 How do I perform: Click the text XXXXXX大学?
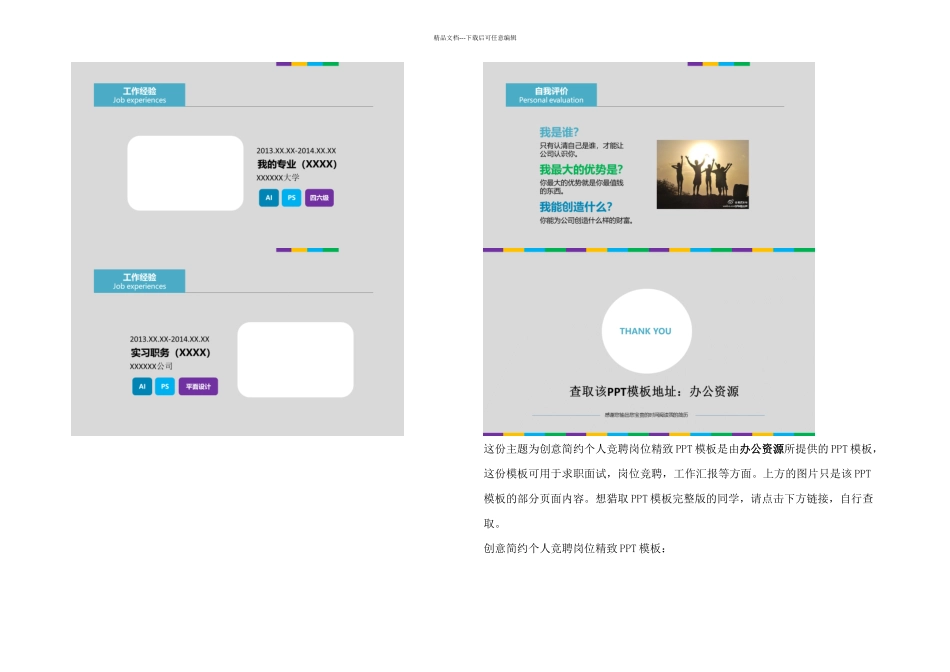(277, 178)
